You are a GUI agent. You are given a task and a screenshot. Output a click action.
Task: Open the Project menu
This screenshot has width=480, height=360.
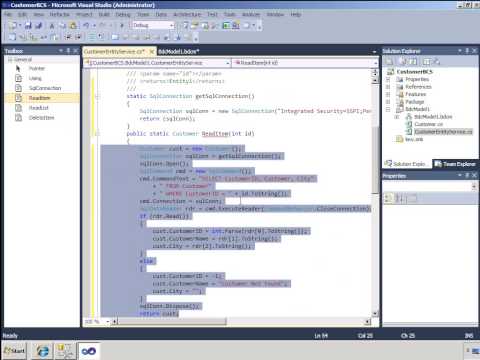coord(84,14)
